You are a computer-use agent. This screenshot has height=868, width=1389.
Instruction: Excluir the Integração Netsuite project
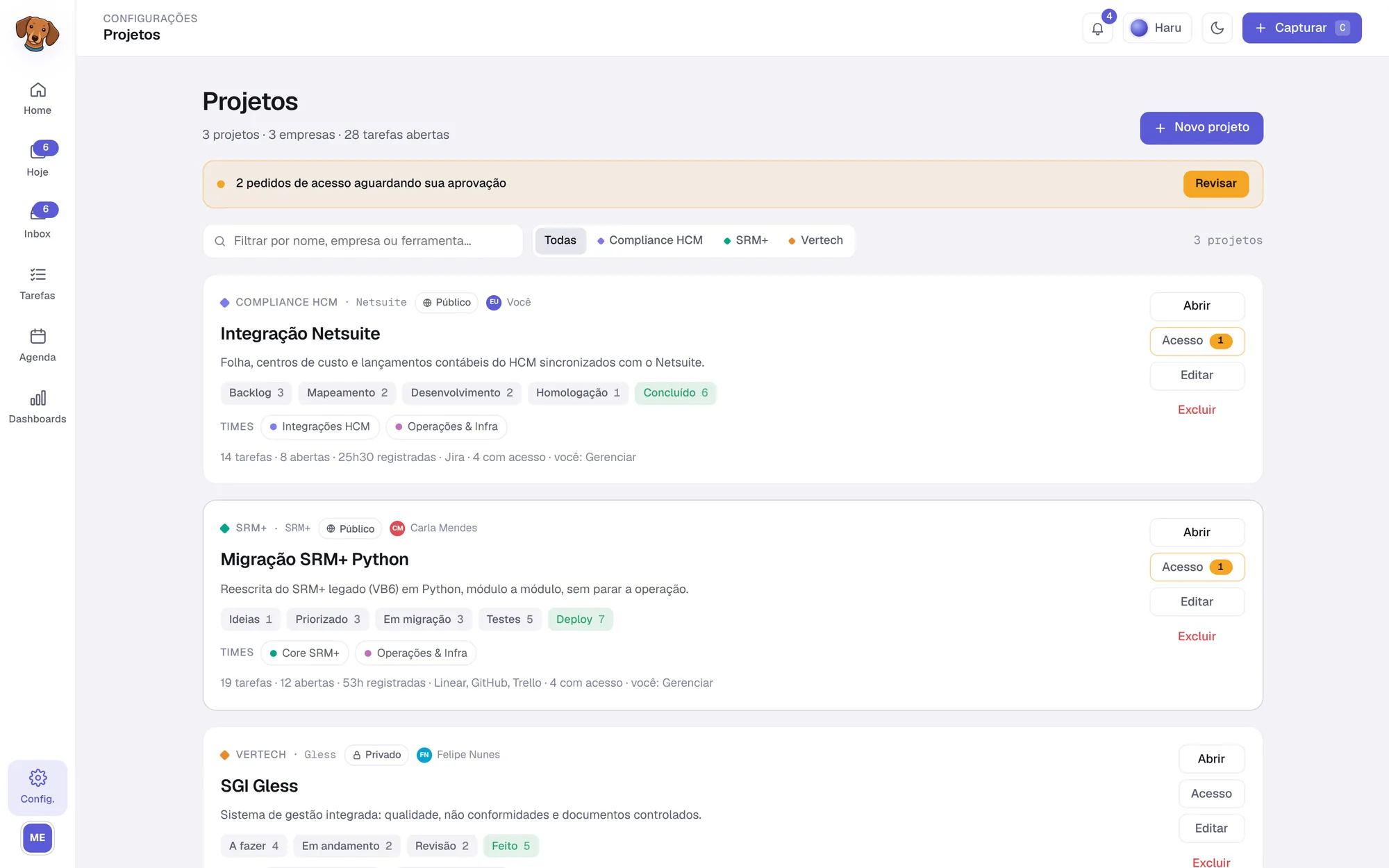1197,410
